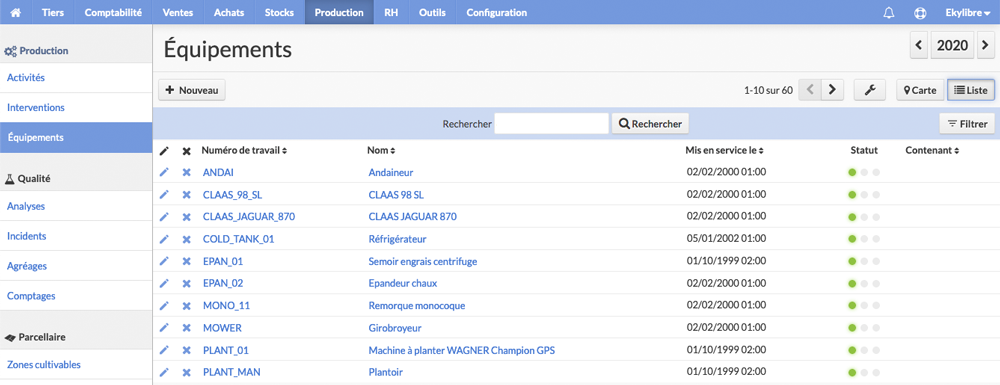
Task: Click the 2020 year button
Action: click(x=952, y=45)
